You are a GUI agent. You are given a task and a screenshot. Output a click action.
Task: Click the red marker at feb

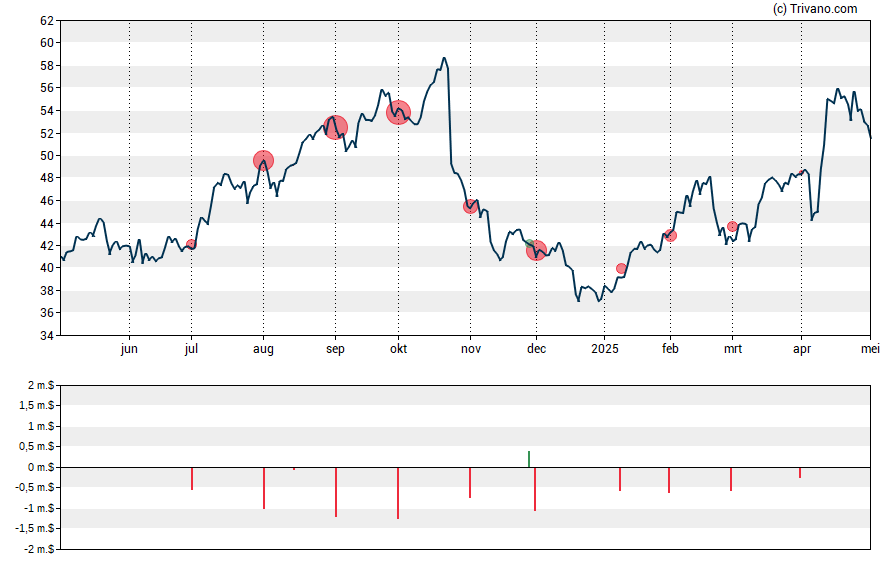pyautogui.click(x=671, y=236)
